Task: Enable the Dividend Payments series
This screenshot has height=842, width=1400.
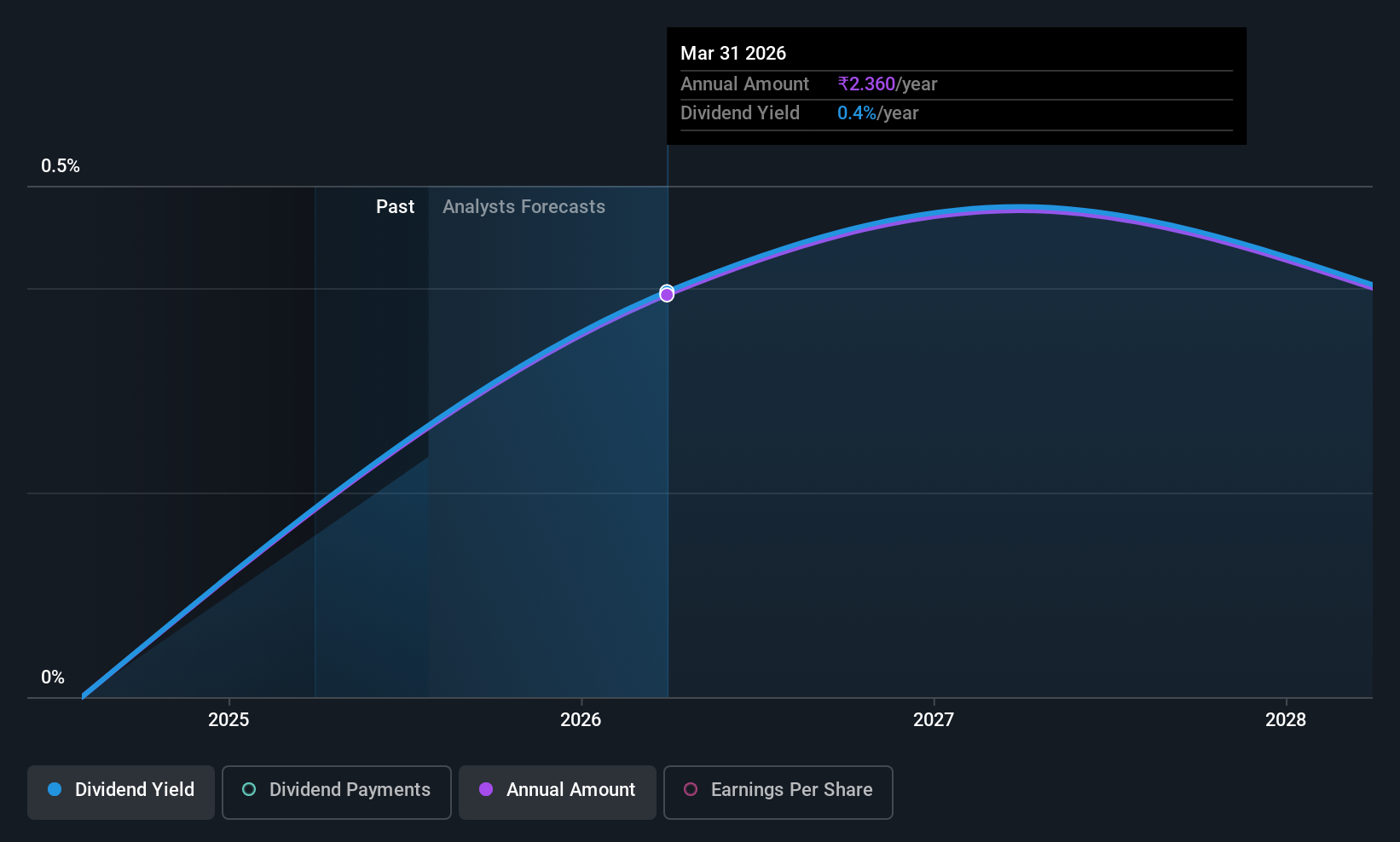Action: pyautogui.click(x=336, y=792)
